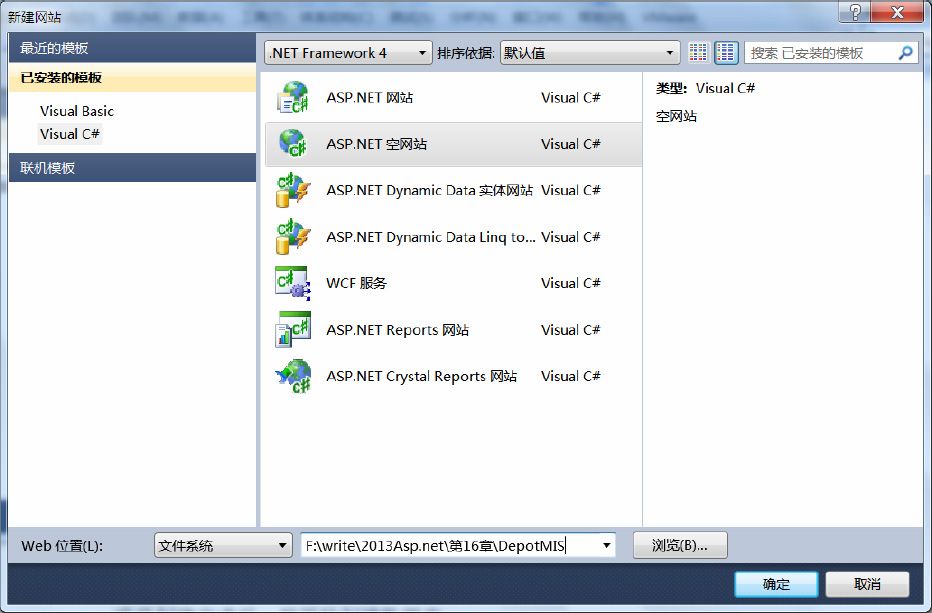This screenshot has width=932, height=613.
Task: Select Visual C# in the template tree
Action: click(70, 134)
